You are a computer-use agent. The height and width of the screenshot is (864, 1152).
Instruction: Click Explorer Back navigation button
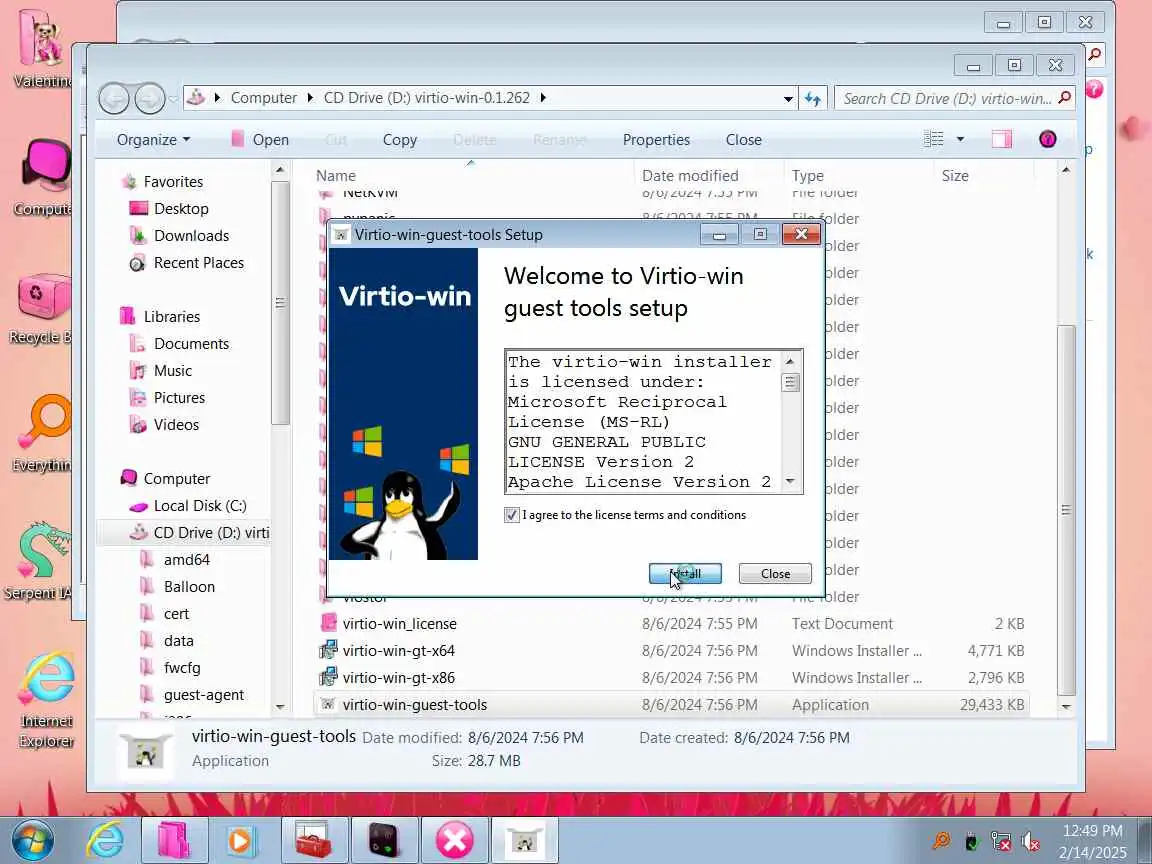pyautogui.click(x=114, y=98)
